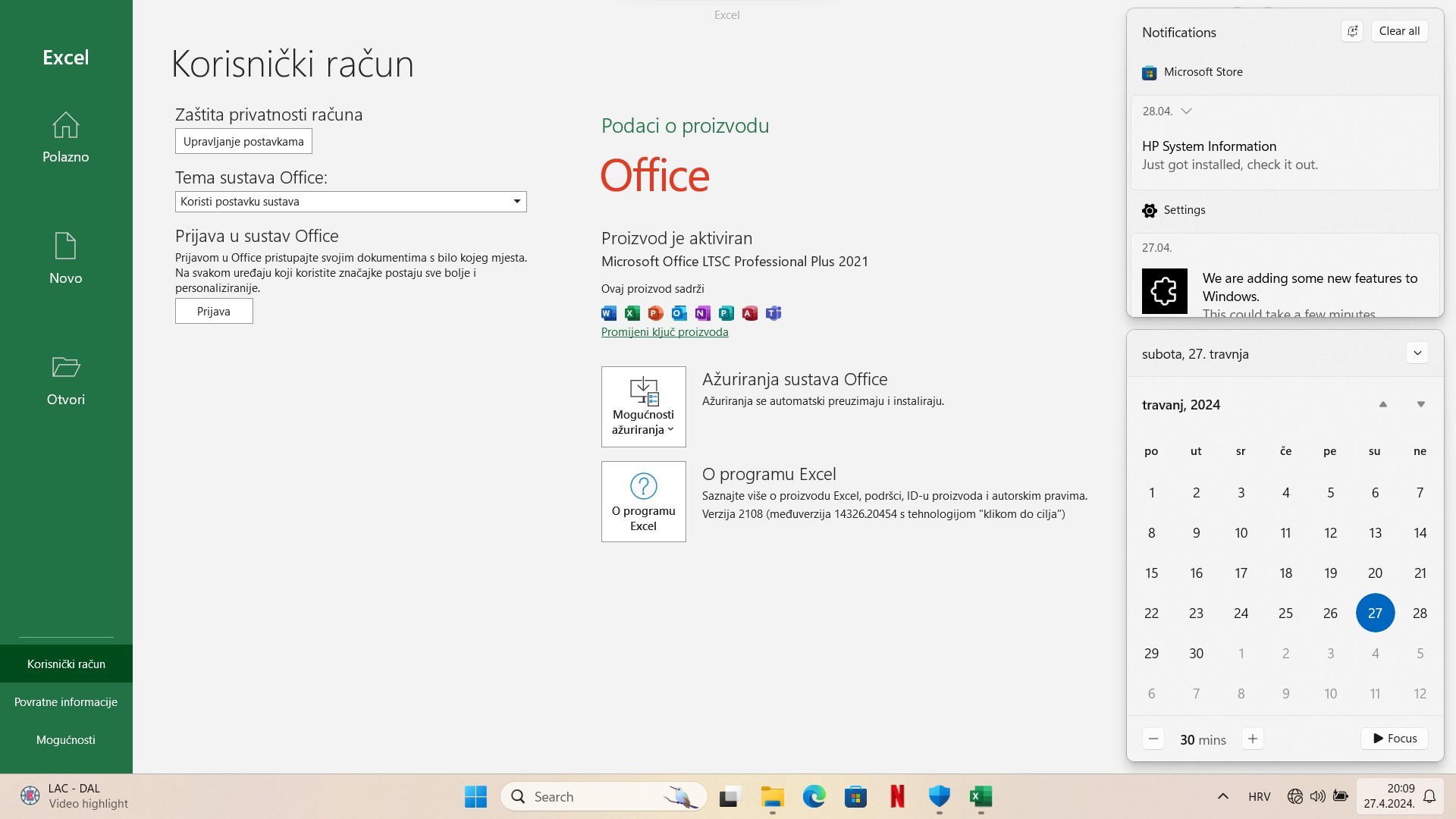The width and height of the screenshot is (1456, 819).
Task: Open the Otvori file page
Action: pos(66,380)
